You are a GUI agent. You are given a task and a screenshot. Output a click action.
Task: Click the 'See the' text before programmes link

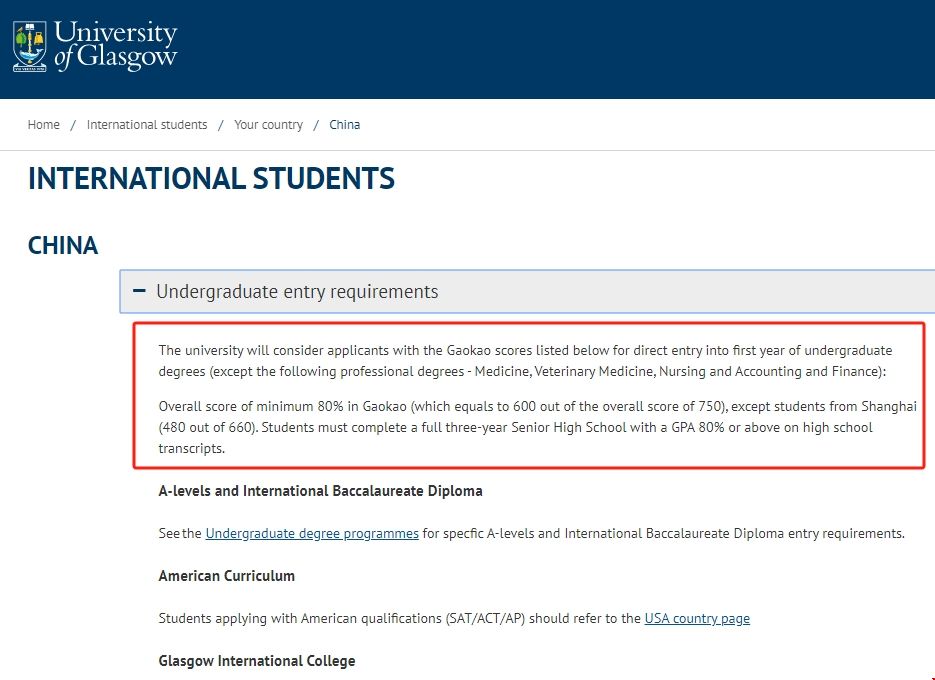(x=180, y=534)
